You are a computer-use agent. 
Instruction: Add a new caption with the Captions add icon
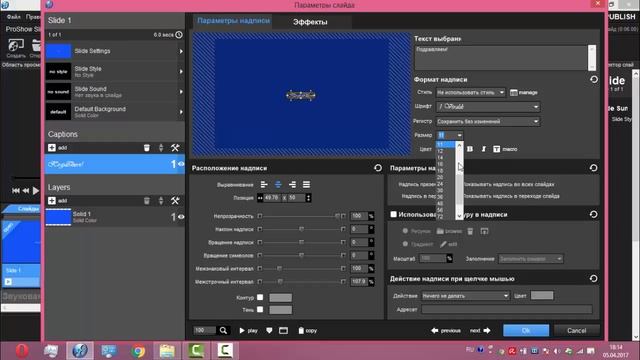[52, 148]
